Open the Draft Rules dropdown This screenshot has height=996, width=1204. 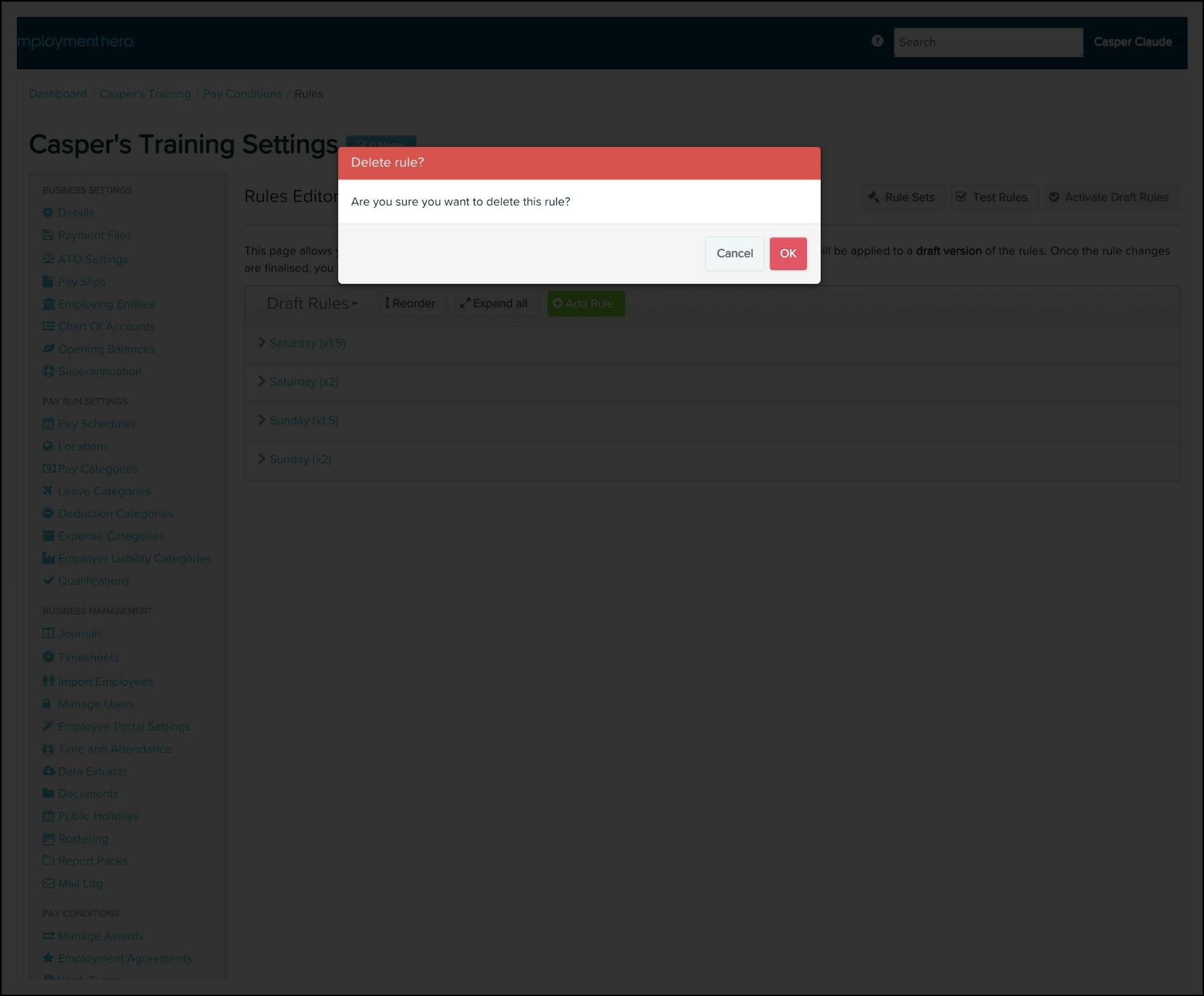[x=312, y=303]
